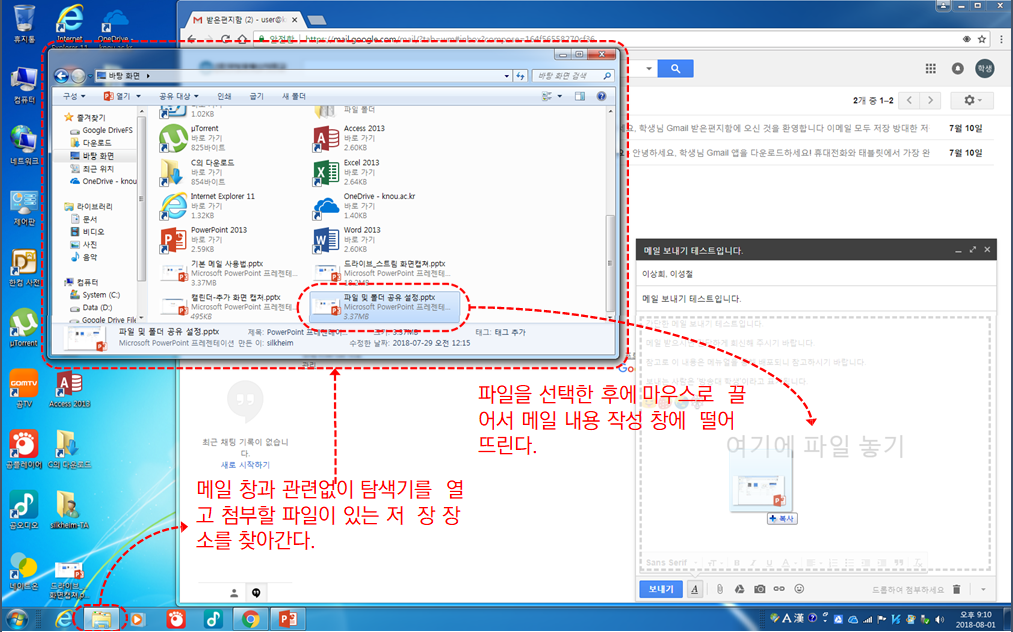Click the File Explorer taskbar icon
This screenshot has height=632, width=1013.
tap(101, 619)
